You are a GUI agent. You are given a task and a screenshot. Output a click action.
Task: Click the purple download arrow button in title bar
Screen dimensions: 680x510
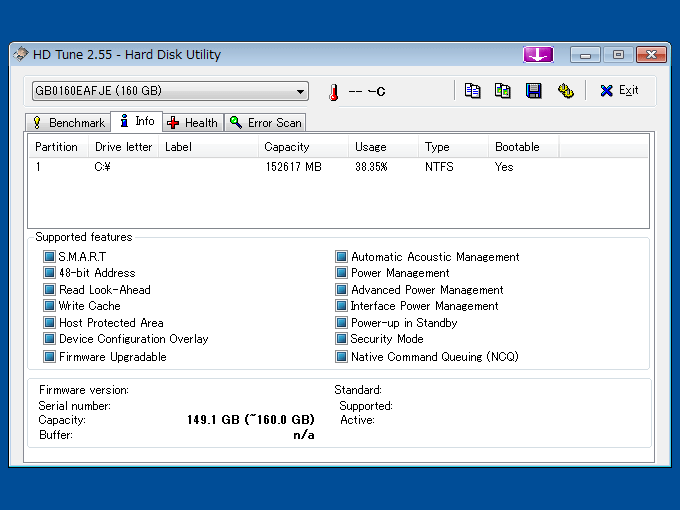(x=538, y=55)
